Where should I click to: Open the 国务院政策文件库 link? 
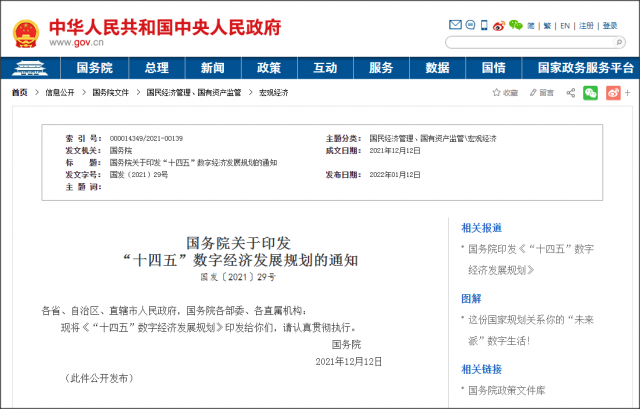(507, 391)
